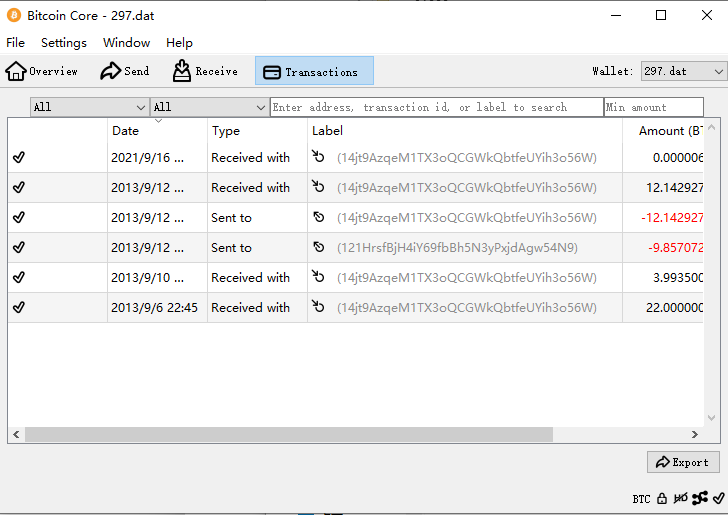Go to the Send coins page
The width and height of the screenshot is (728, 515).
tap(125, 71)
